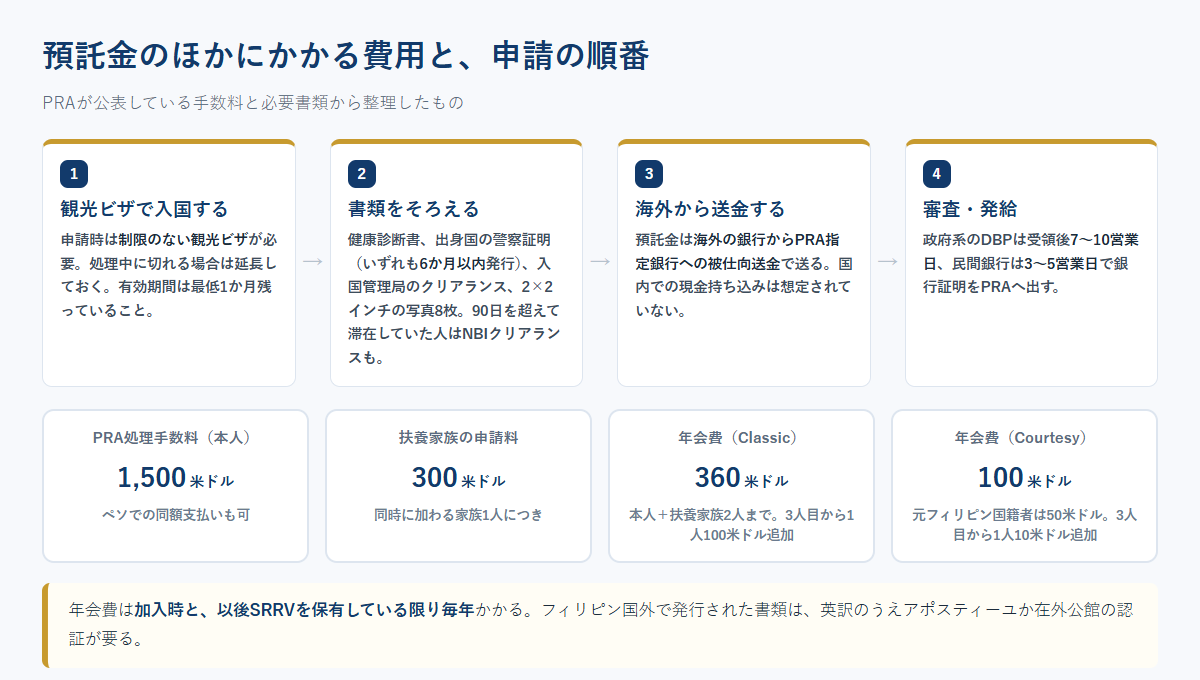Viewport: 1200px width, 680px height.
Task: Click the yellow note starting 年会費は加入時と
Action: pyautogui.click(x=600, y=625)
